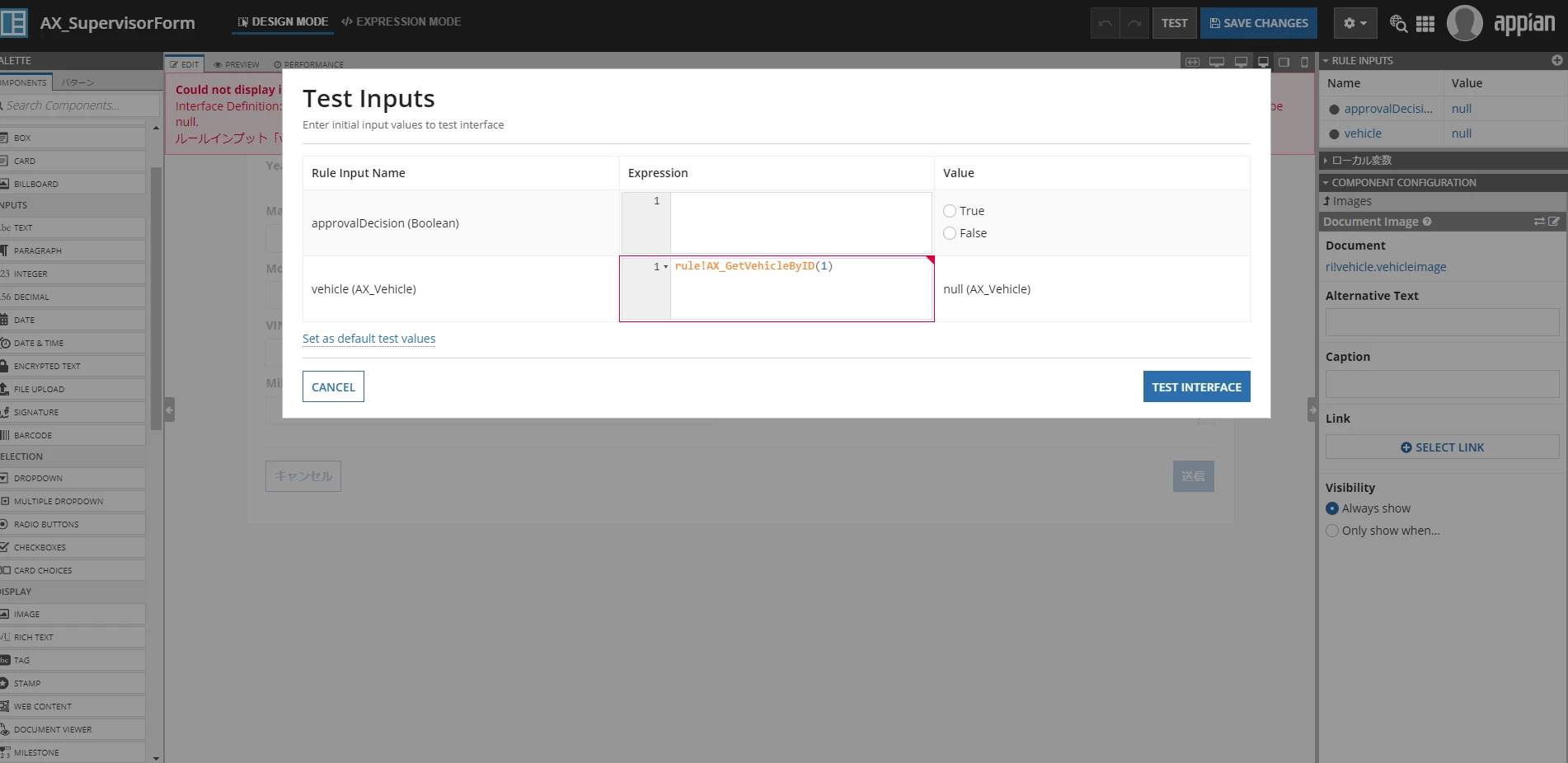Click the Appian designer logo icon
The image size is (1568, 763).
pos(14,23)
